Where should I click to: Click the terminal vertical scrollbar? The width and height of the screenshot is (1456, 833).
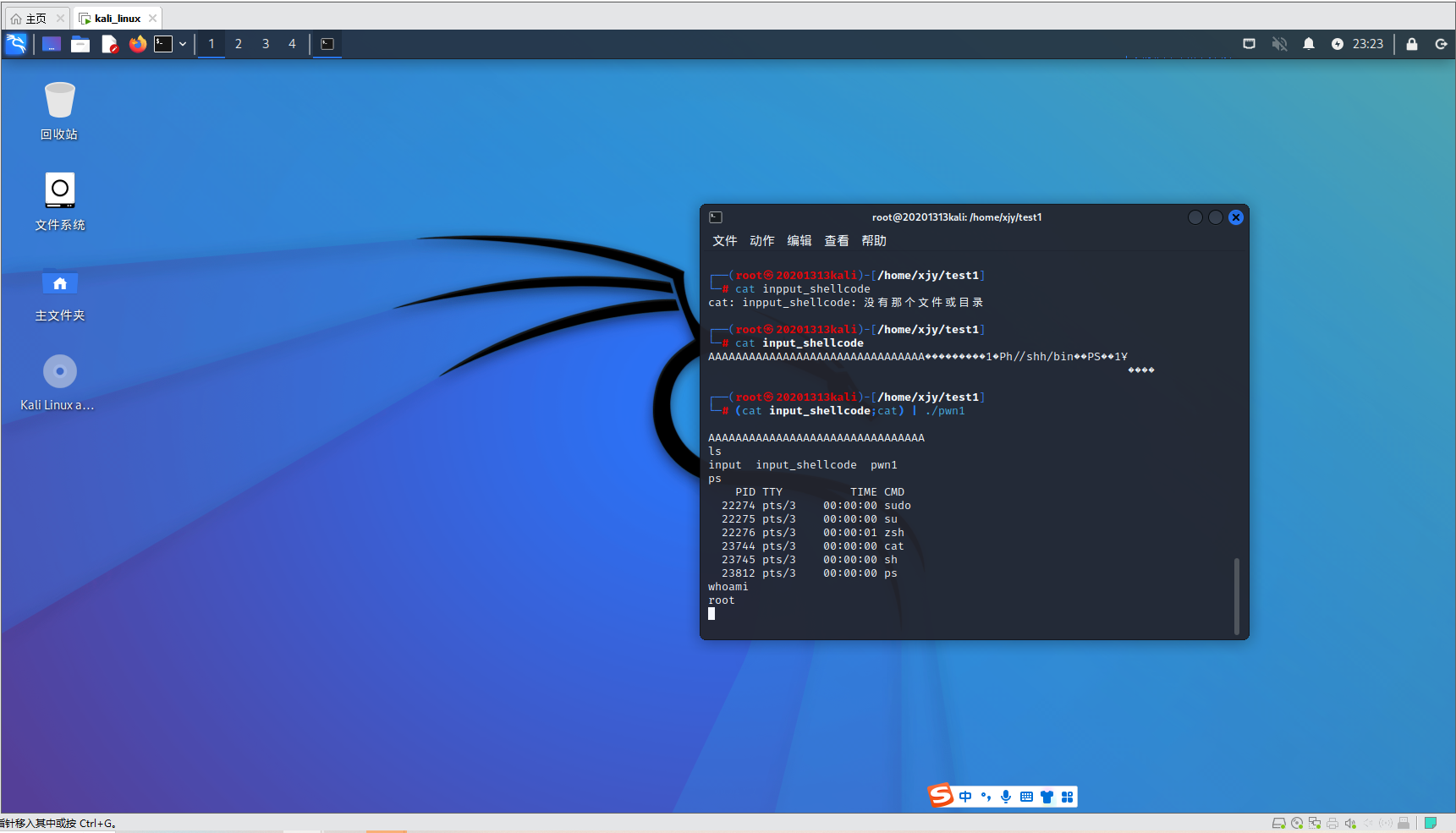click(x=1237, y=595)
